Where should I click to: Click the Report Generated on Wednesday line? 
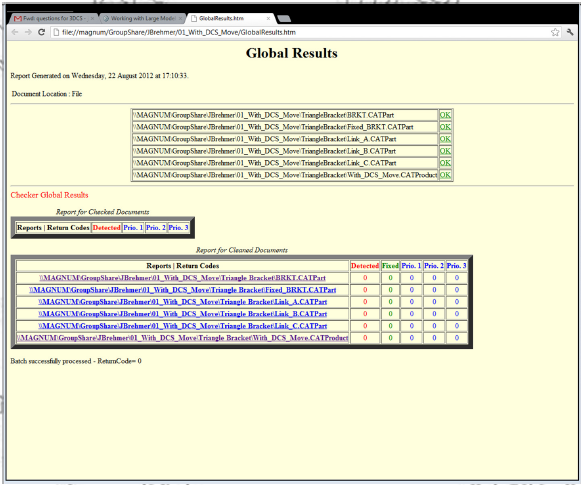(x=99, y=76)
